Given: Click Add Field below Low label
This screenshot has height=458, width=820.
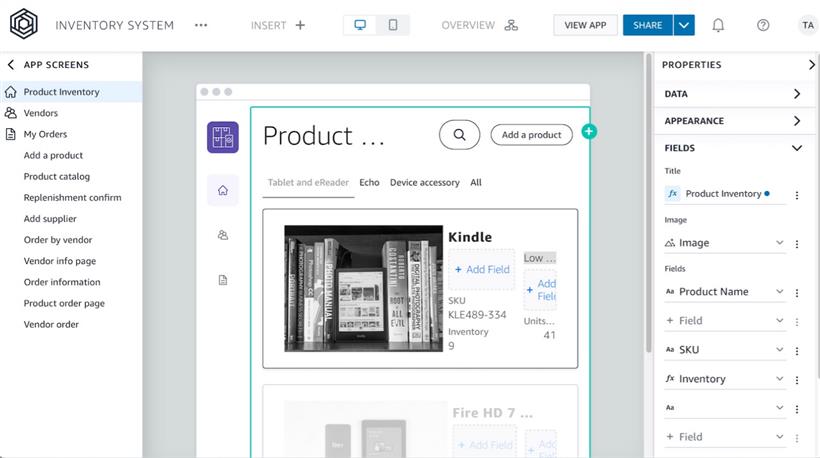Looking at the screenshot, I should 541,290.
